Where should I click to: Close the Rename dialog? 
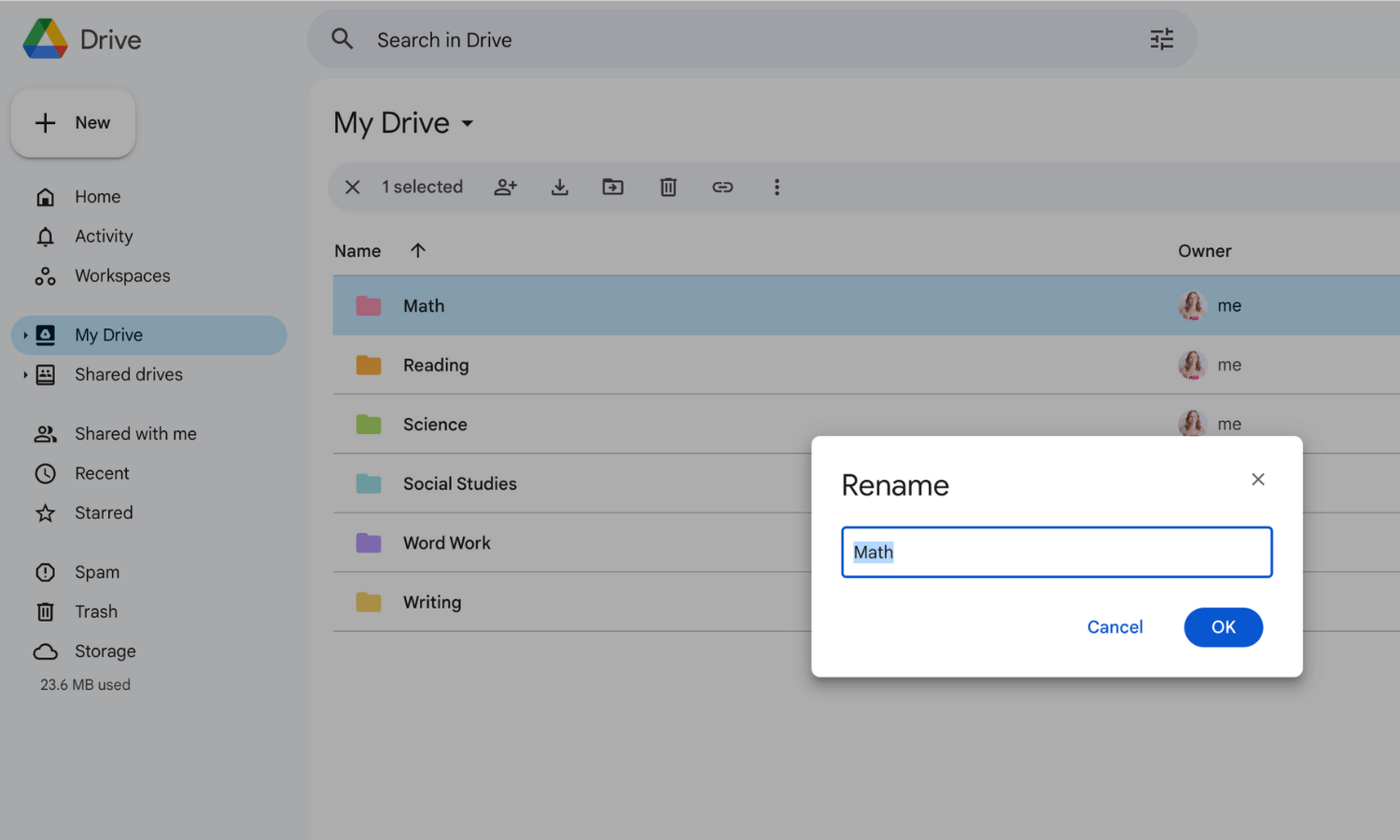click(x=1257, y=479)
